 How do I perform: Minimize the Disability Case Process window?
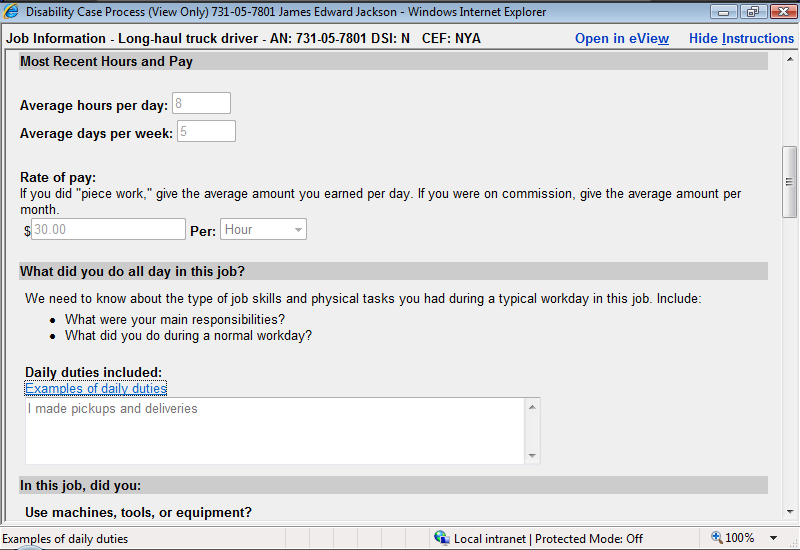[x=724, y=12]
